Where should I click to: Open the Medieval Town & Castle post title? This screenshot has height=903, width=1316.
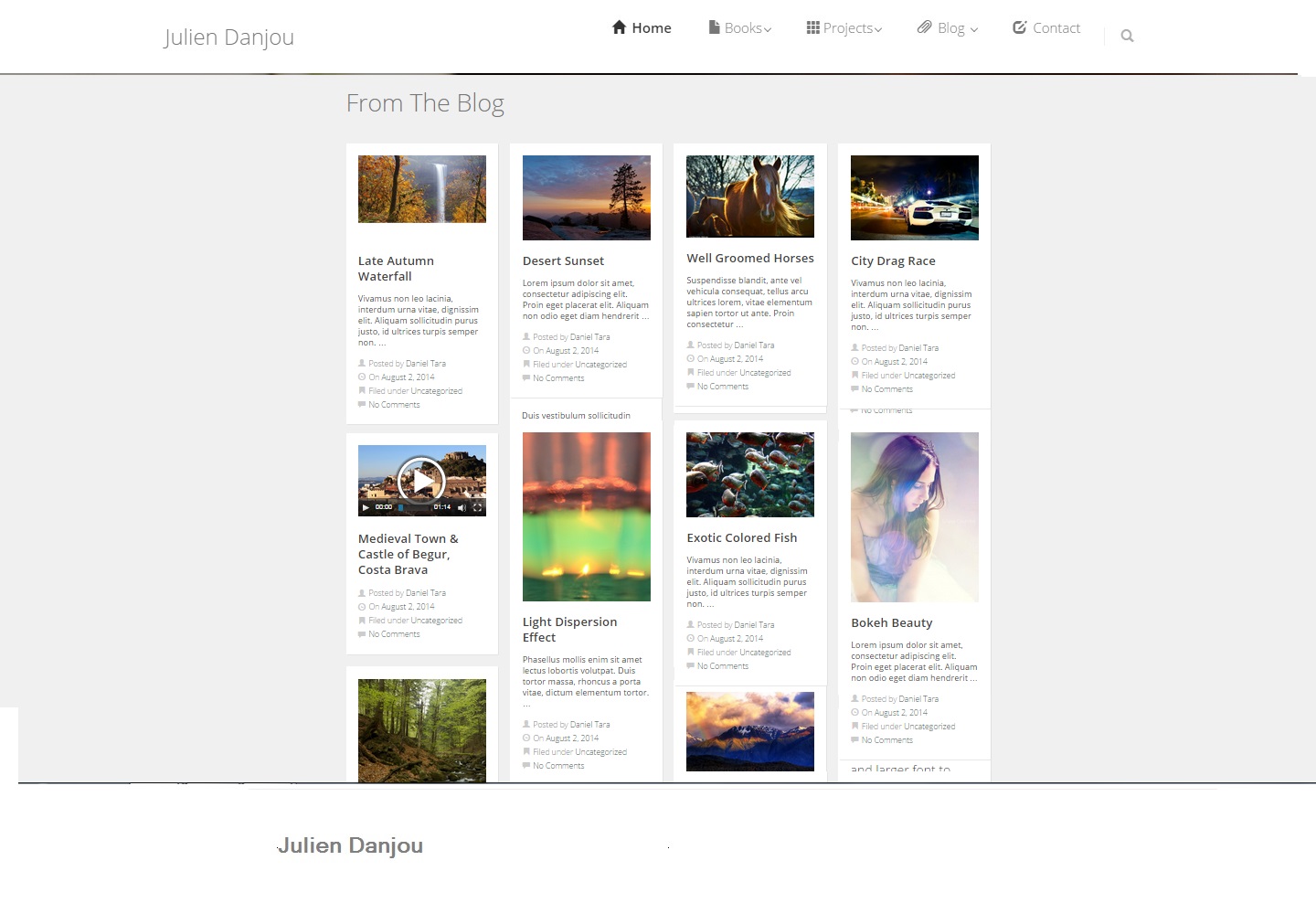(409, 554)
